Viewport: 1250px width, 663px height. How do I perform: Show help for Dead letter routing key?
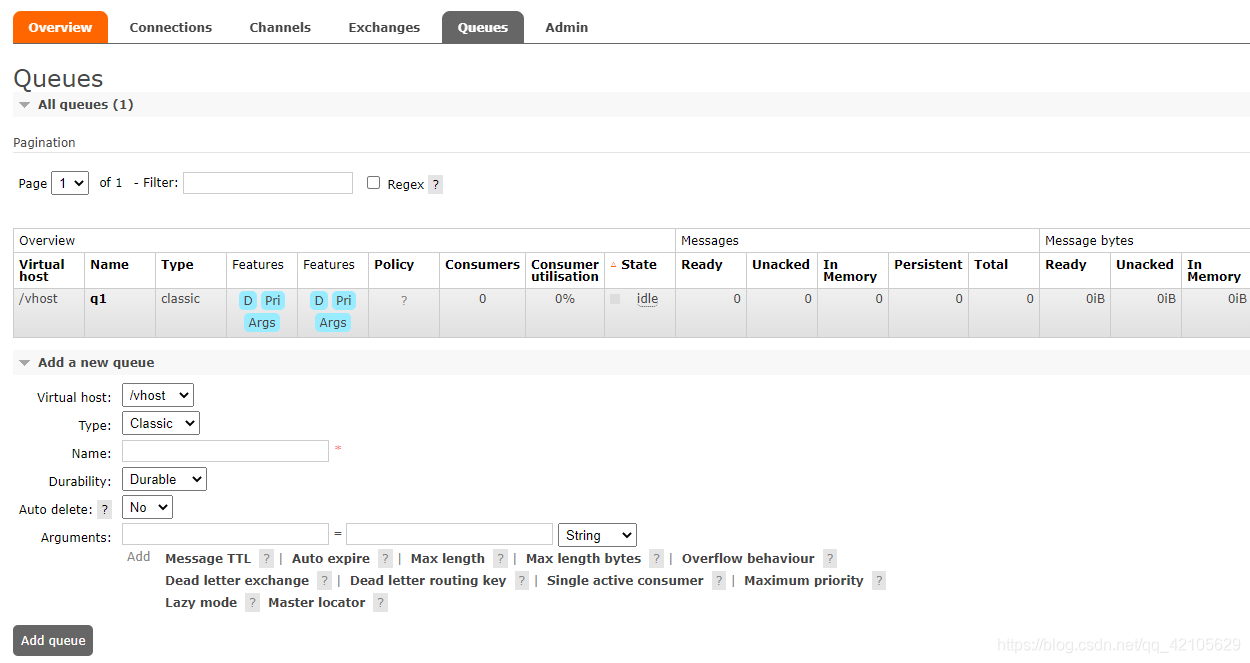point(521,581)
